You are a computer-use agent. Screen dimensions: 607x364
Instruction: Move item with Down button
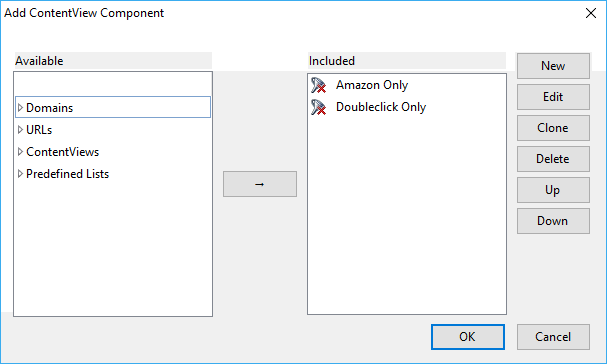coord(553,221)
